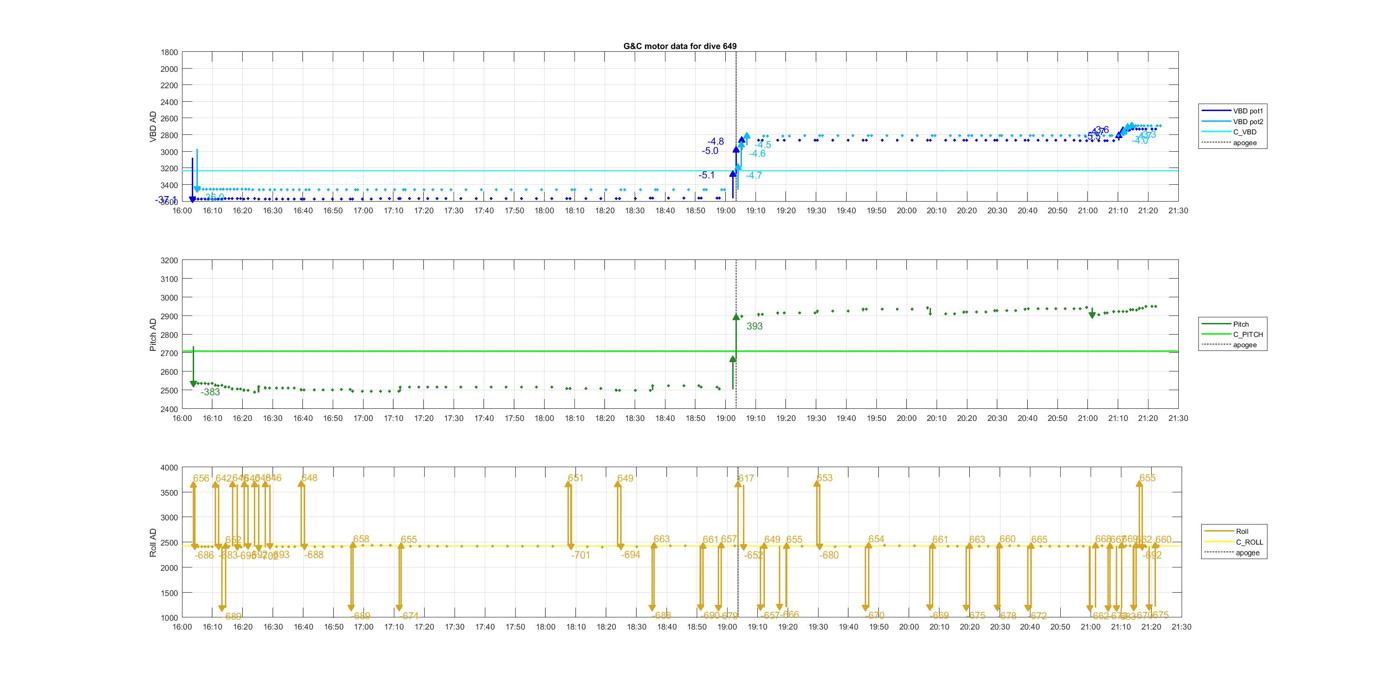Select 'VBD pot2' legend entry
The width and height of the screenshot is (1400, 693).
click(x=1231, y=122)
